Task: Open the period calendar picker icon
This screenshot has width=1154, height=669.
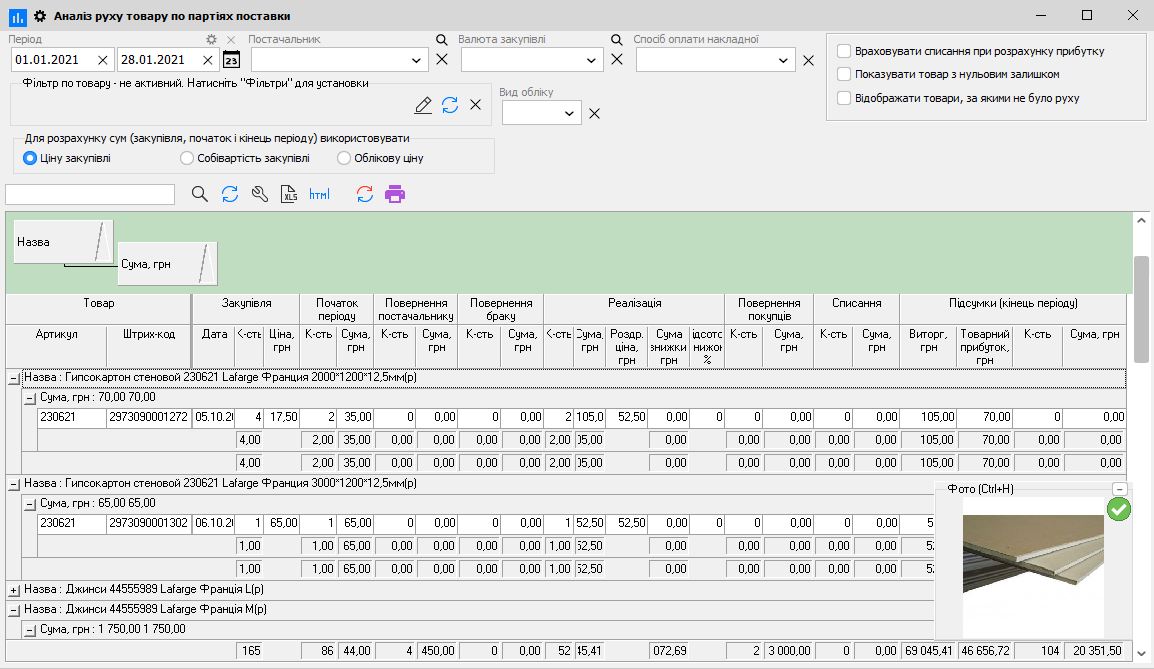Action: click(231, 60)
